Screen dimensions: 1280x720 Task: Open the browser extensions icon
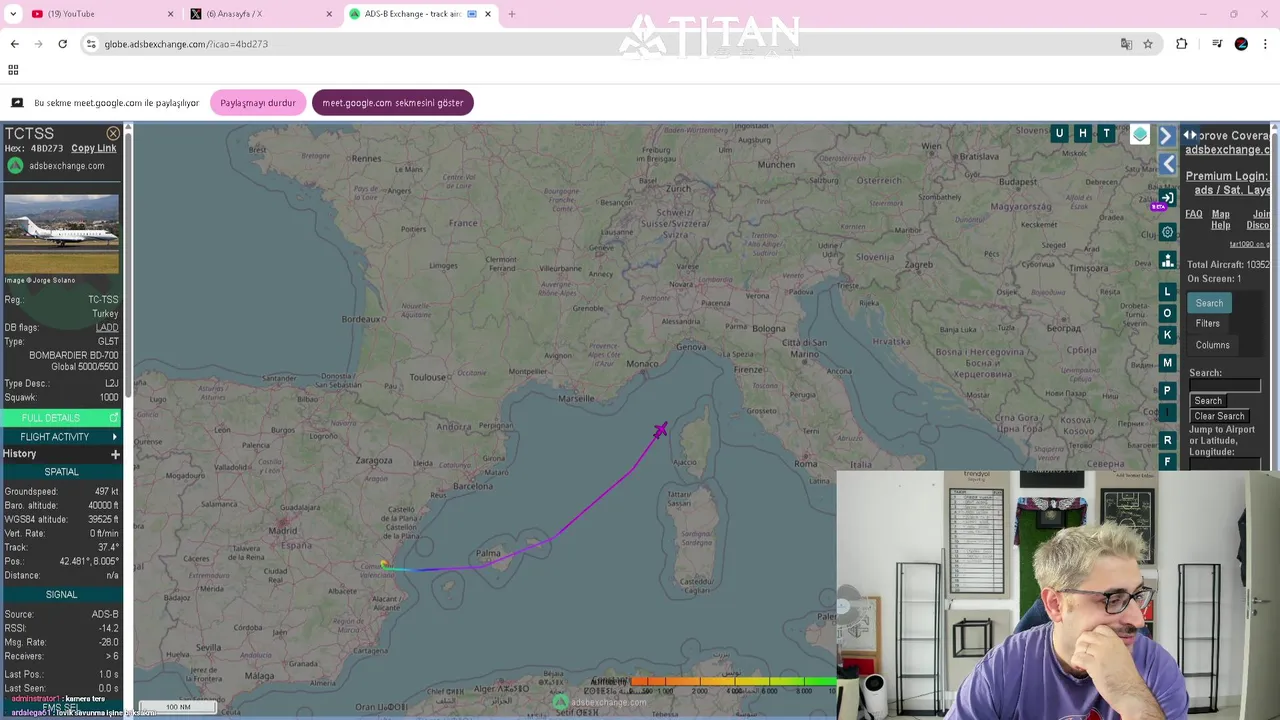tap(1181, 44)
